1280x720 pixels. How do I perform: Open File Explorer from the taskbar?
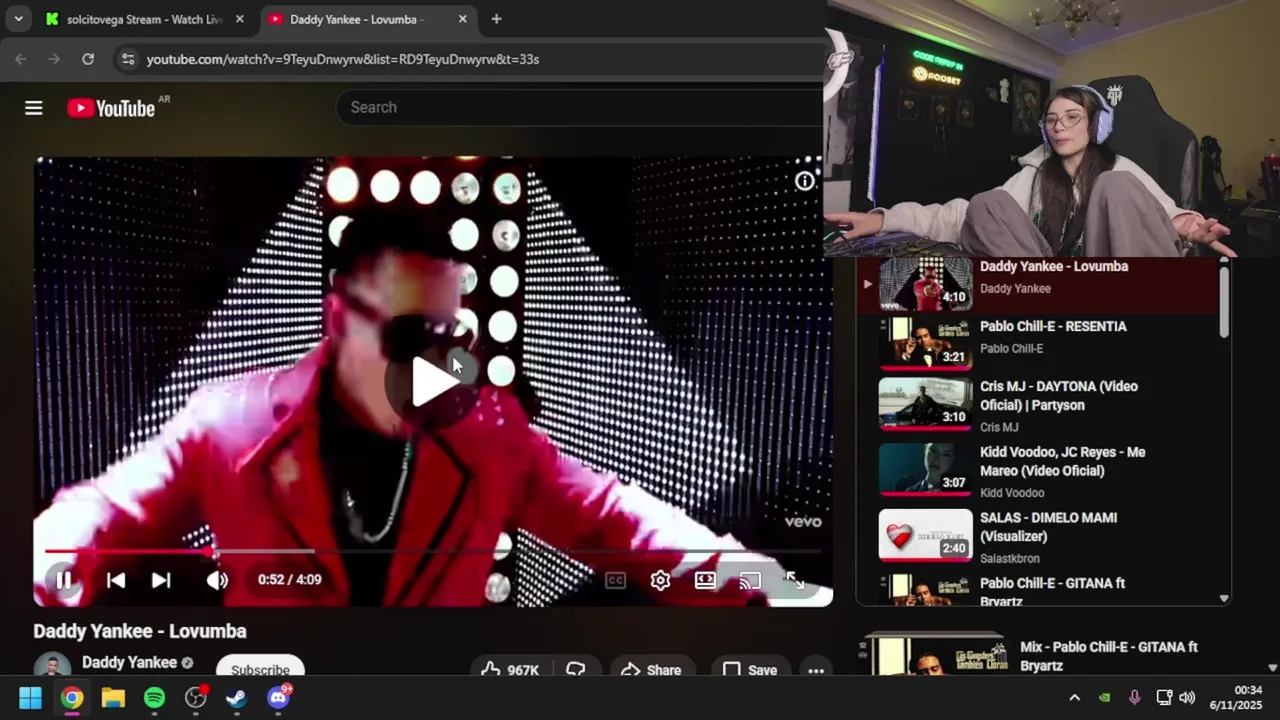tap(113, 698)
